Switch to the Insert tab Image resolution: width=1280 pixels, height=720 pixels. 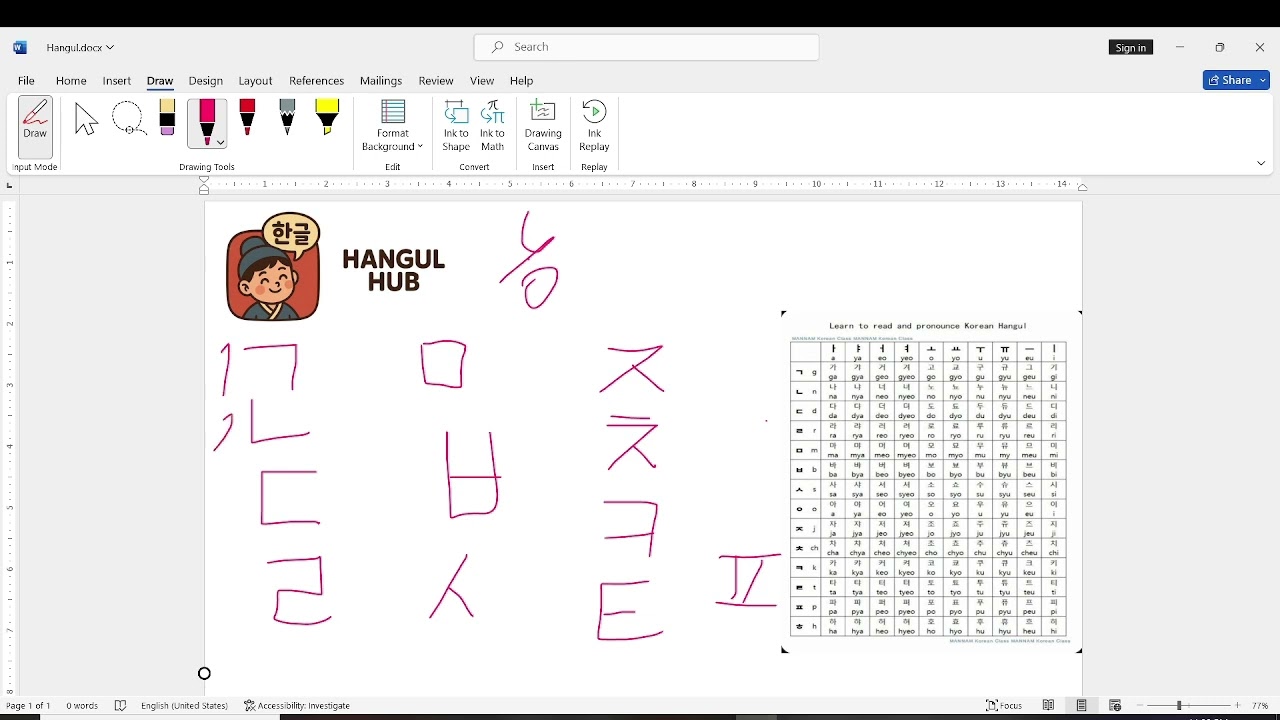coord(117,81)
